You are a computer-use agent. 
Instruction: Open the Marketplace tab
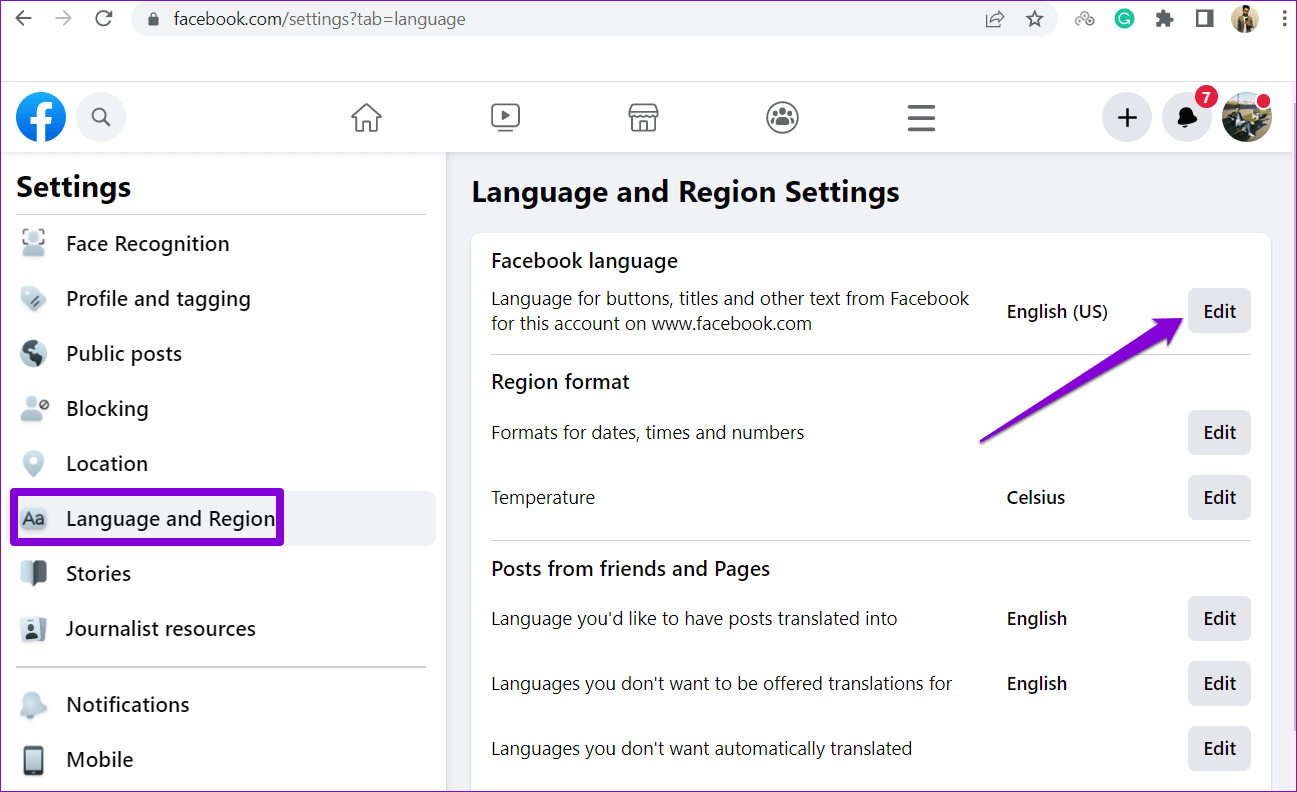pos(643,117)
